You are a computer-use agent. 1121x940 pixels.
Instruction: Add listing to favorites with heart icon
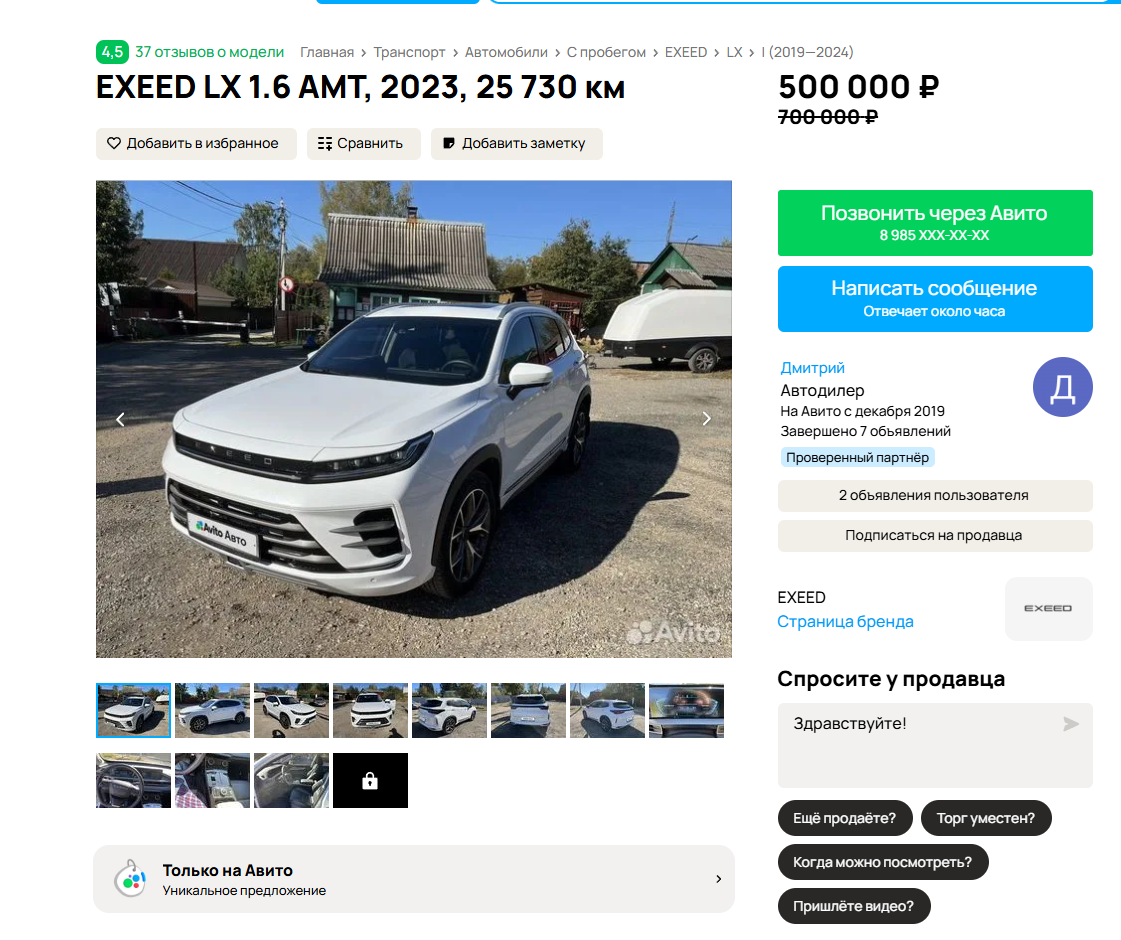pyautogui.click(x=196, y=144)
